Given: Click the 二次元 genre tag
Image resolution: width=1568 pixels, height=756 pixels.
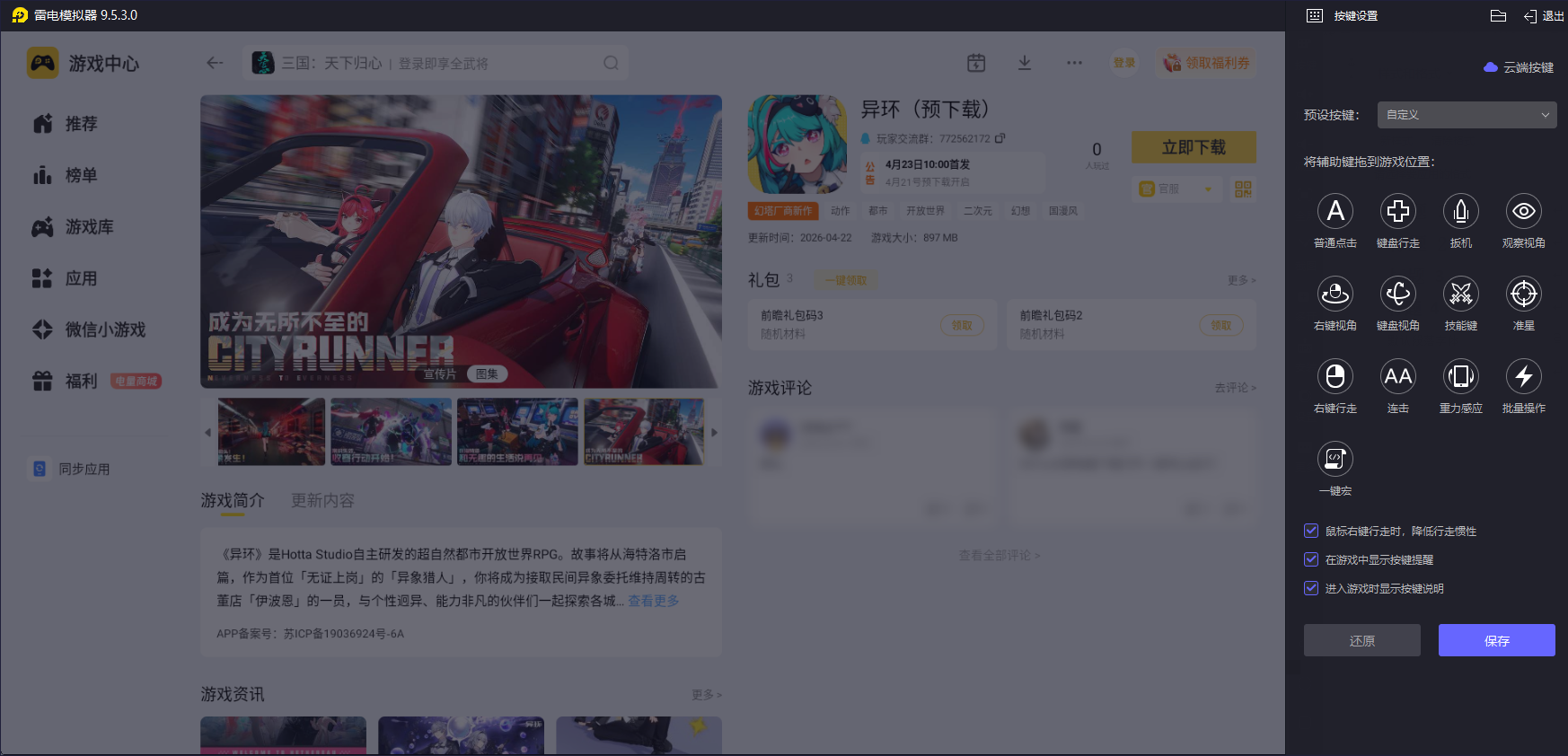Looking at the screenshot, I should coord(978,211).
